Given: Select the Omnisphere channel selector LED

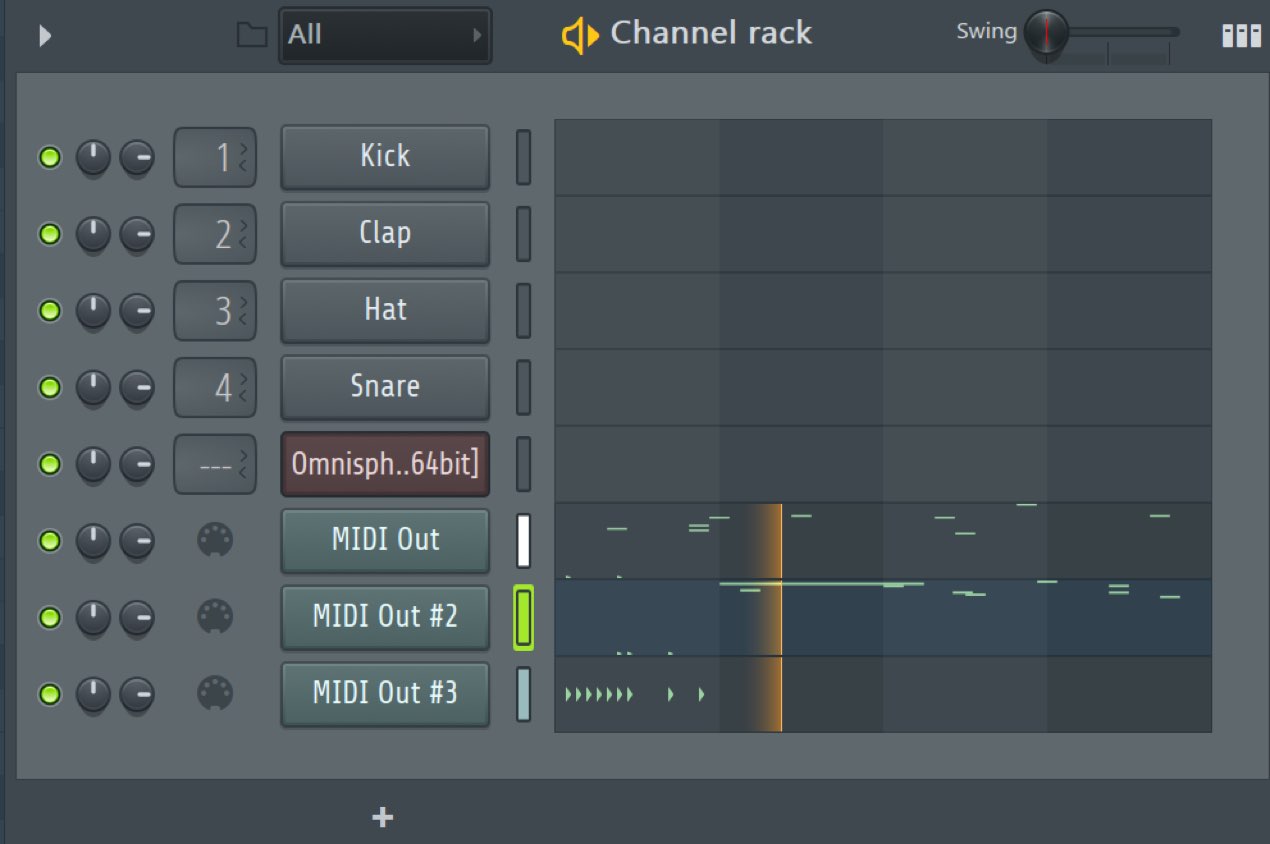Looking at the screenshot, I should click(523, 464).
